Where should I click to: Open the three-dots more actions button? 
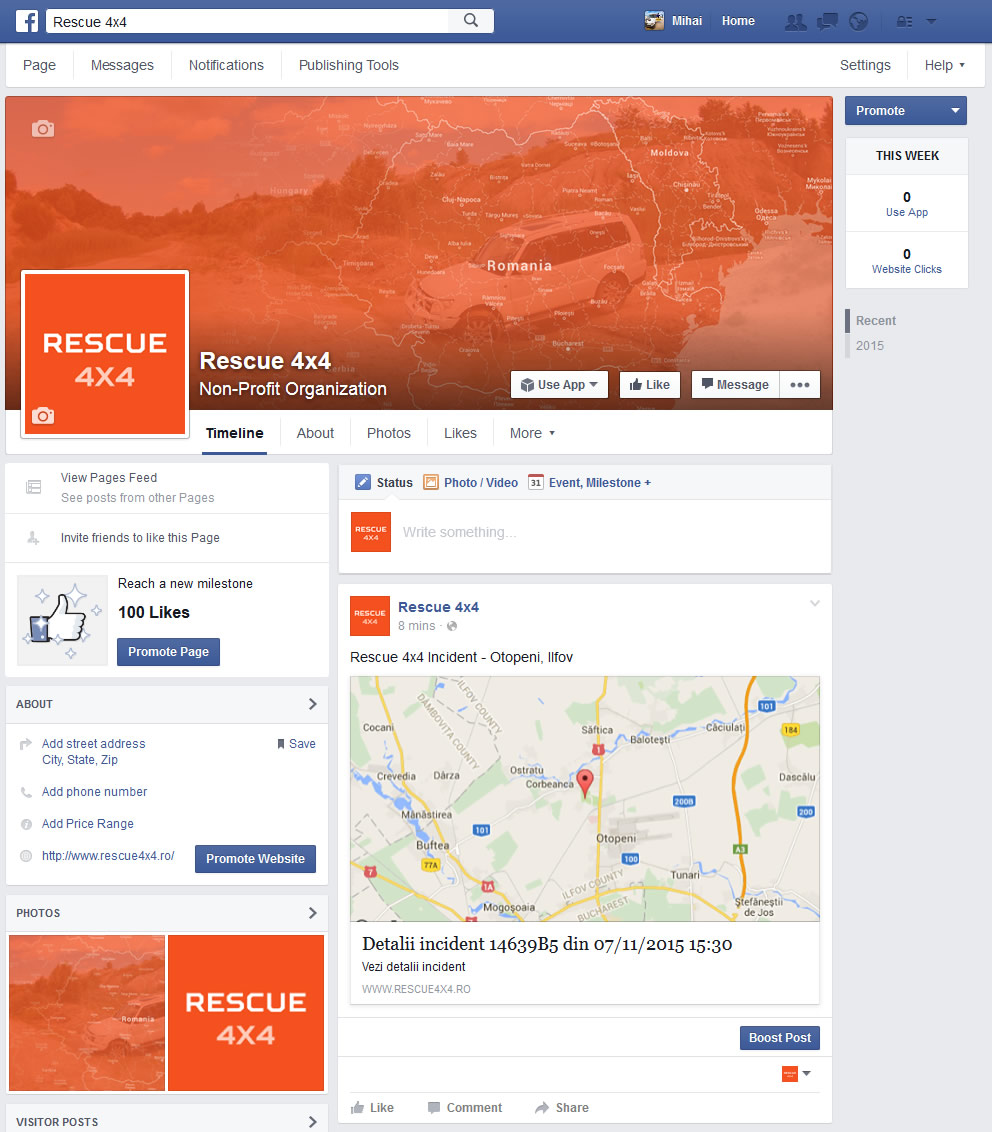click(x=800, y=385)
